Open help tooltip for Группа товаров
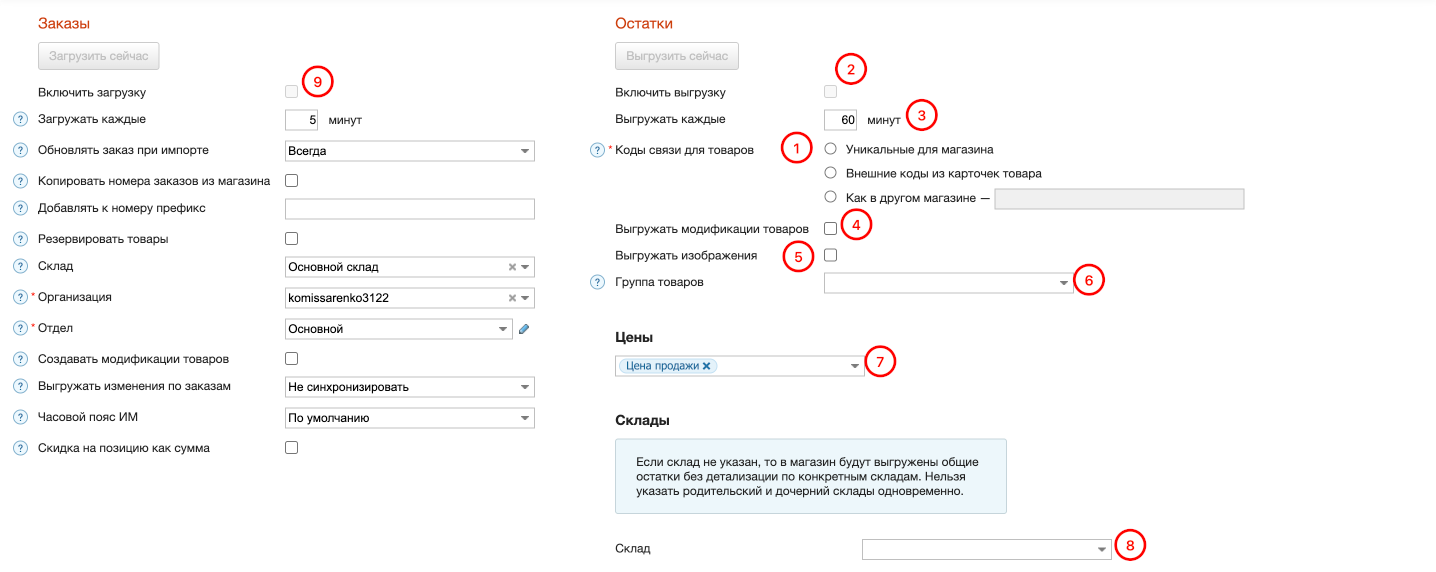1436x572 pixels. 598,283
